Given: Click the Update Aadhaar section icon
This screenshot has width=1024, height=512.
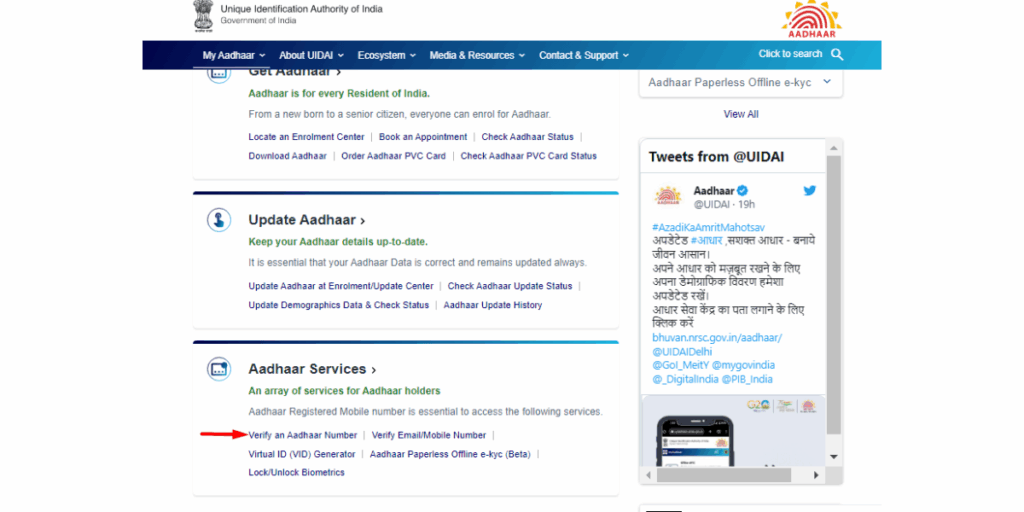Looking at the screenshot, I should (x=218, y=220).
